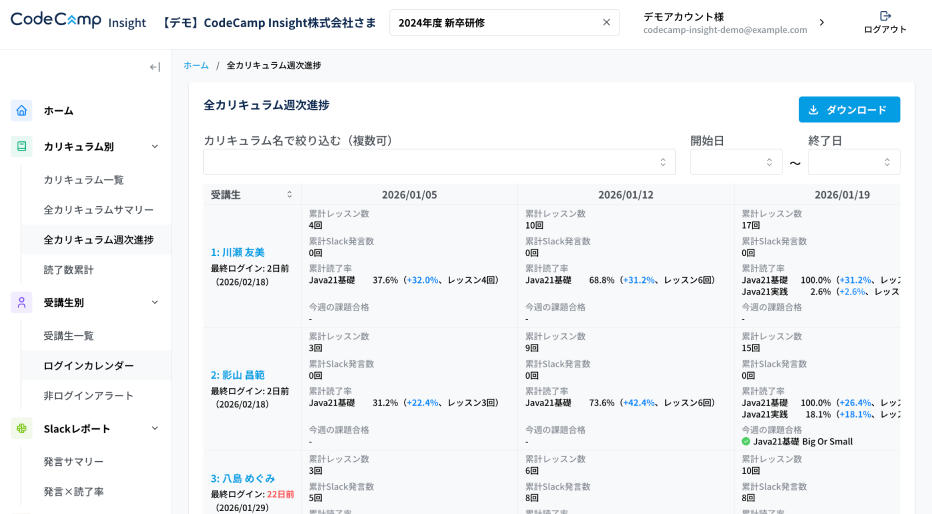Collapse the Slackレポート section chevron
932x514 pixels.
click(x=155, y=428)
